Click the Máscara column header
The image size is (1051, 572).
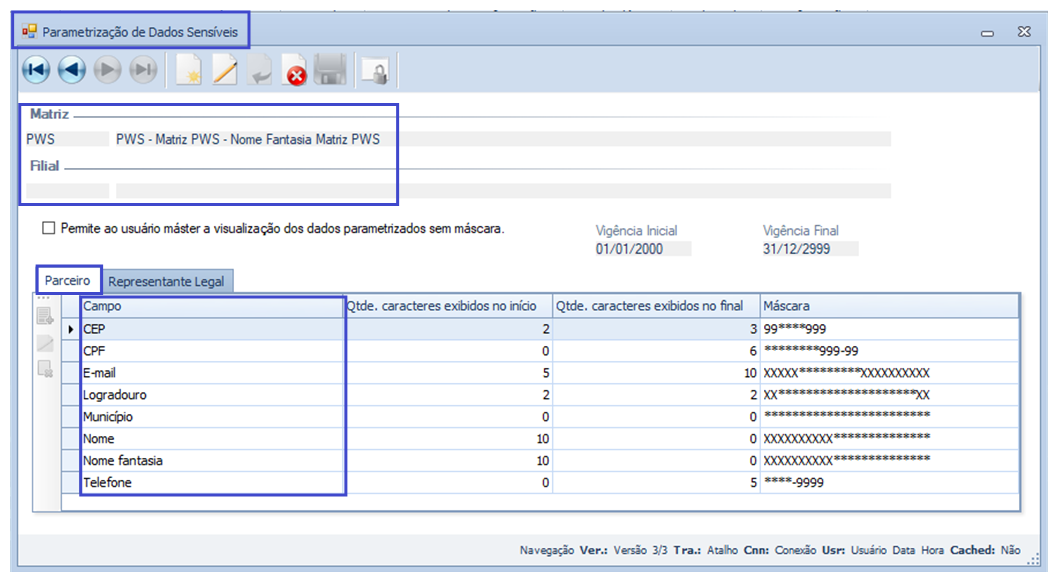(x=888, y=306)
